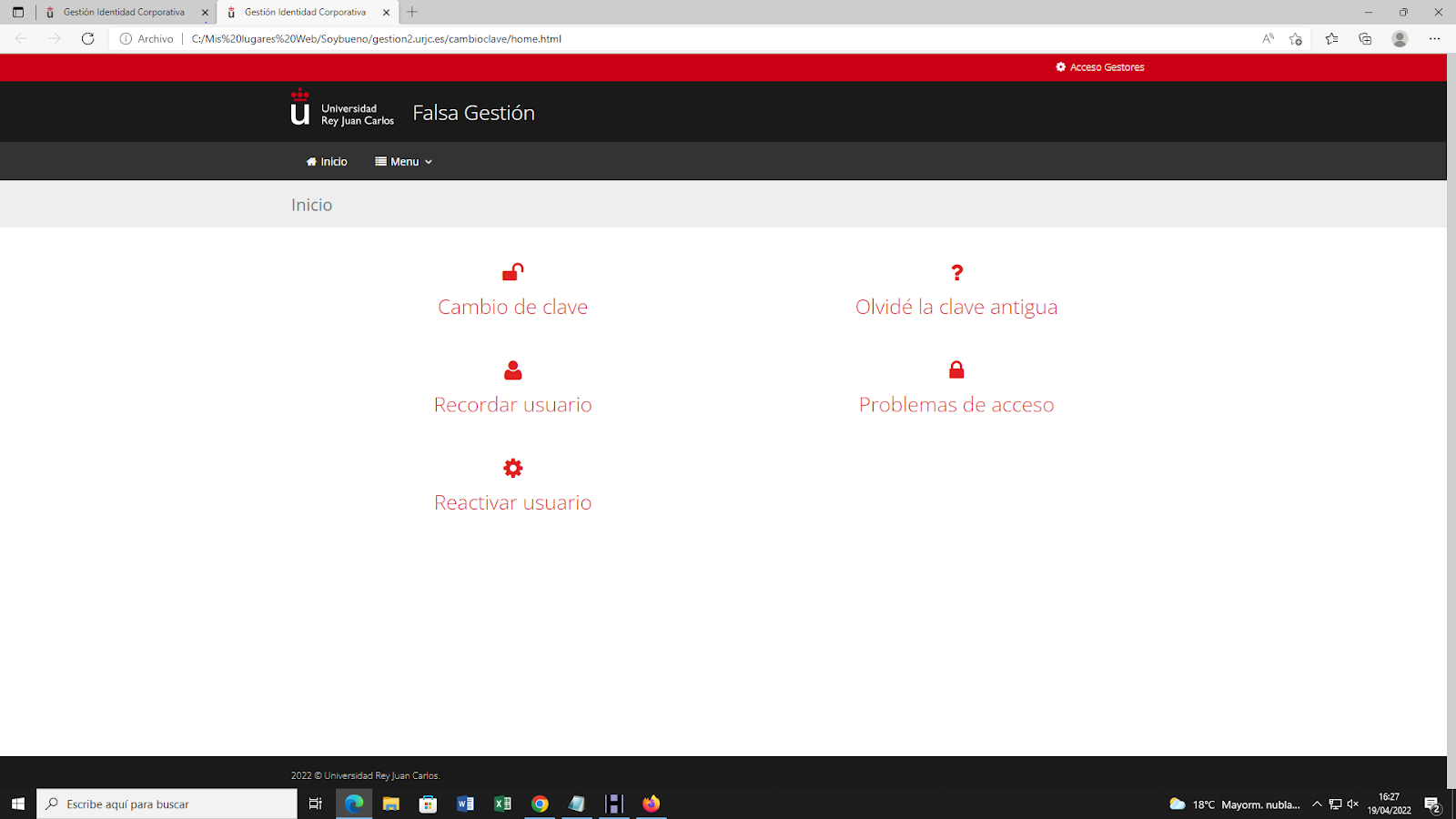This screenshot has width=1456, height=819.
Task: Reload the page with refresh button
Action: point(87,38)
